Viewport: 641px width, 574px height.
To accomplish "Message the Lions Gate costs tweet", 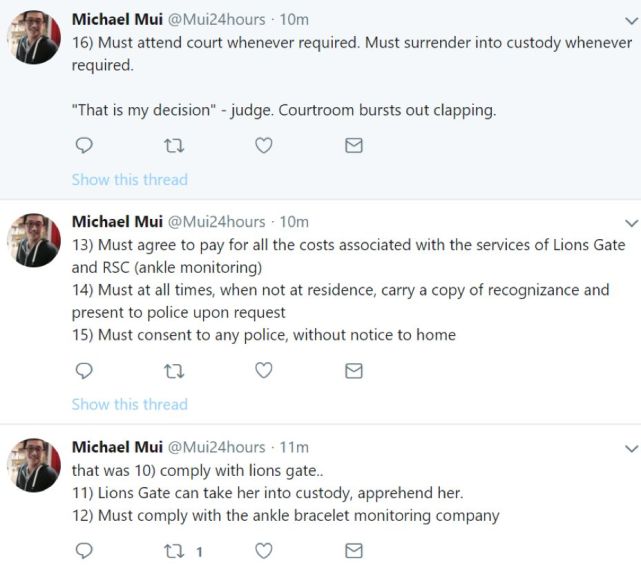I will [353, 371].
